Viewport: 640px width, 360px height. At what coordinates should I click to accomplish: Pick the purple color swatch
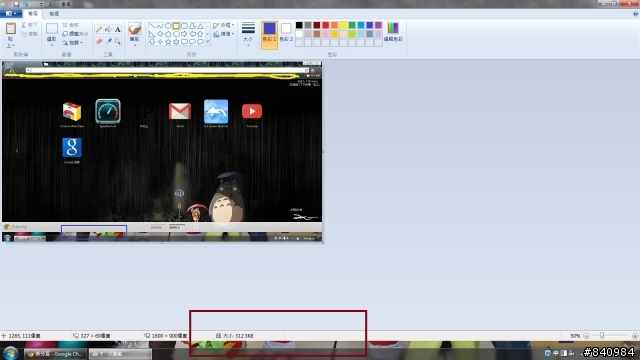[x=379, y=25]
